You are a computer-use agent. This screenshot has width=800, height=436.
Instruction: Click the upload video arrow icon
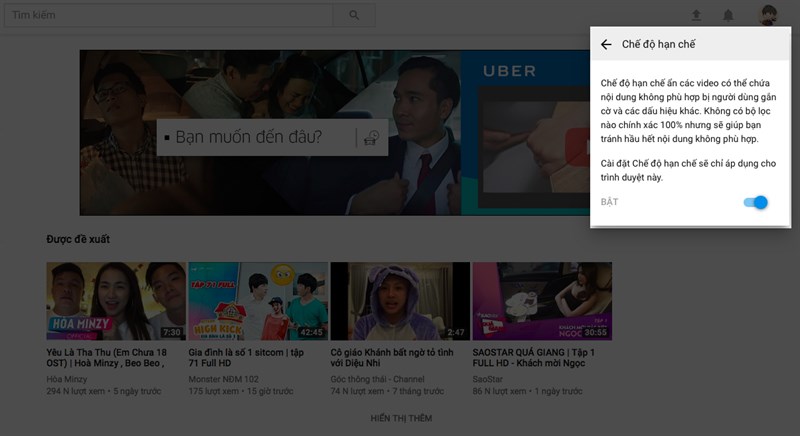click(x=696, y=15)
